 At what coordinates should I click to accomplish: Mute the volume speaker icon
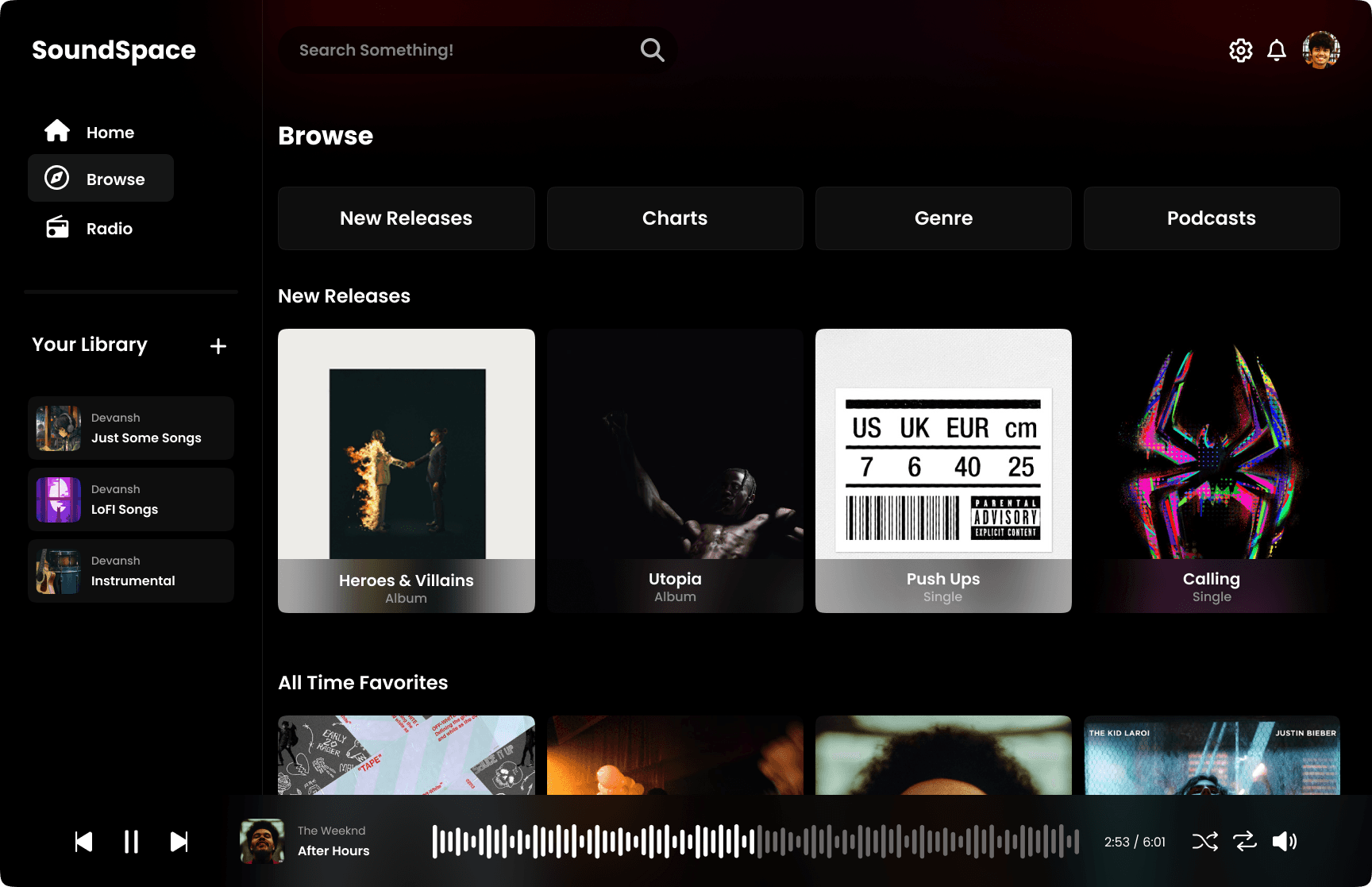(x=1285, y=842)
